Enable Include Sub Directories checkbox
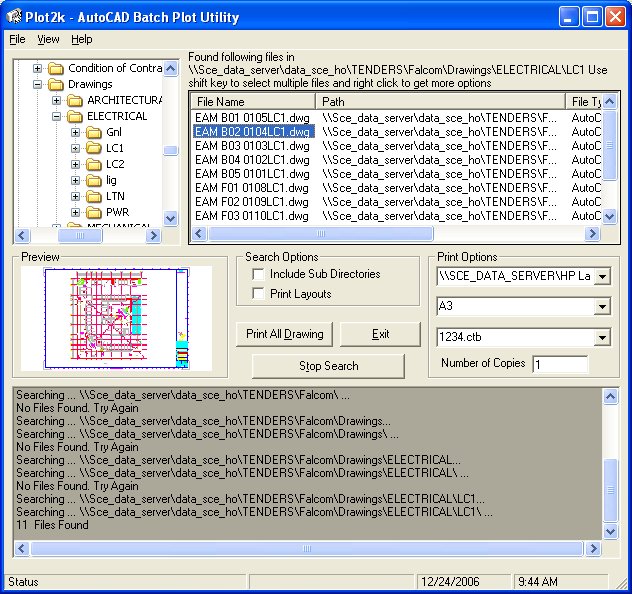 [258, 274]
